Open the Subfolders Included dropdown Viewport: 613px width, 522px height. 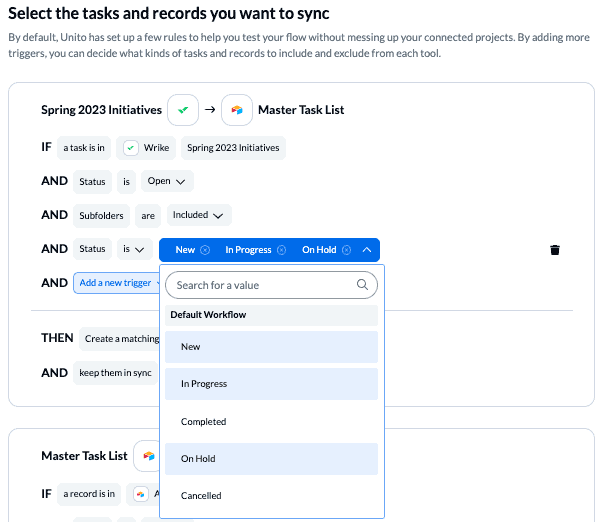click(x=199, y=215)
